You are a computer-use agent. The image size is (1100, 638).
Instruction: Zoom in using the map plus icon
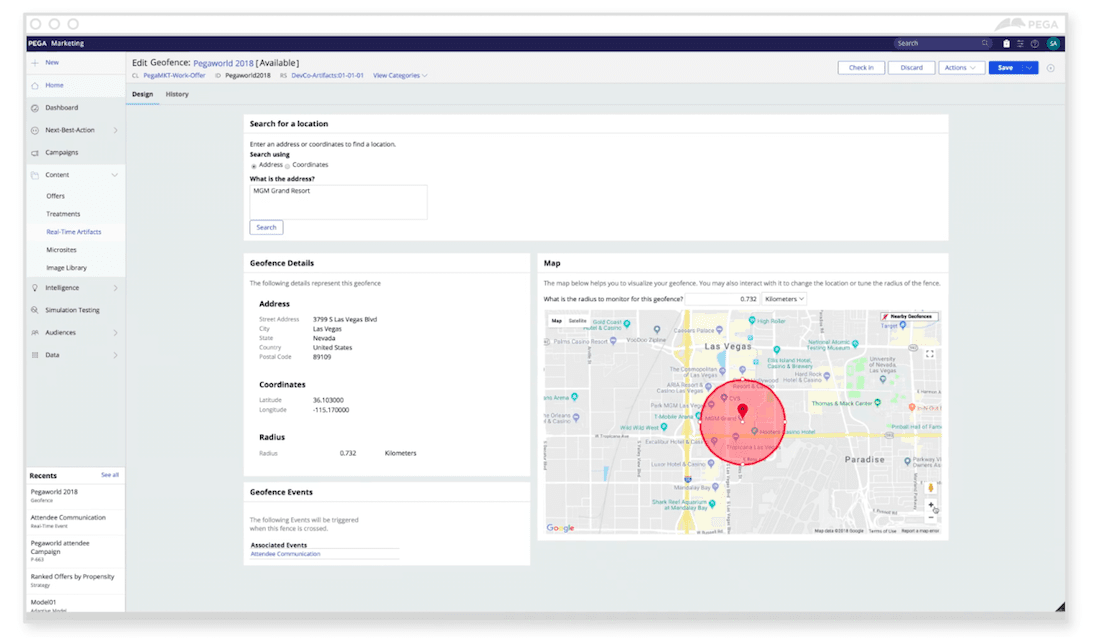[930, 504]
